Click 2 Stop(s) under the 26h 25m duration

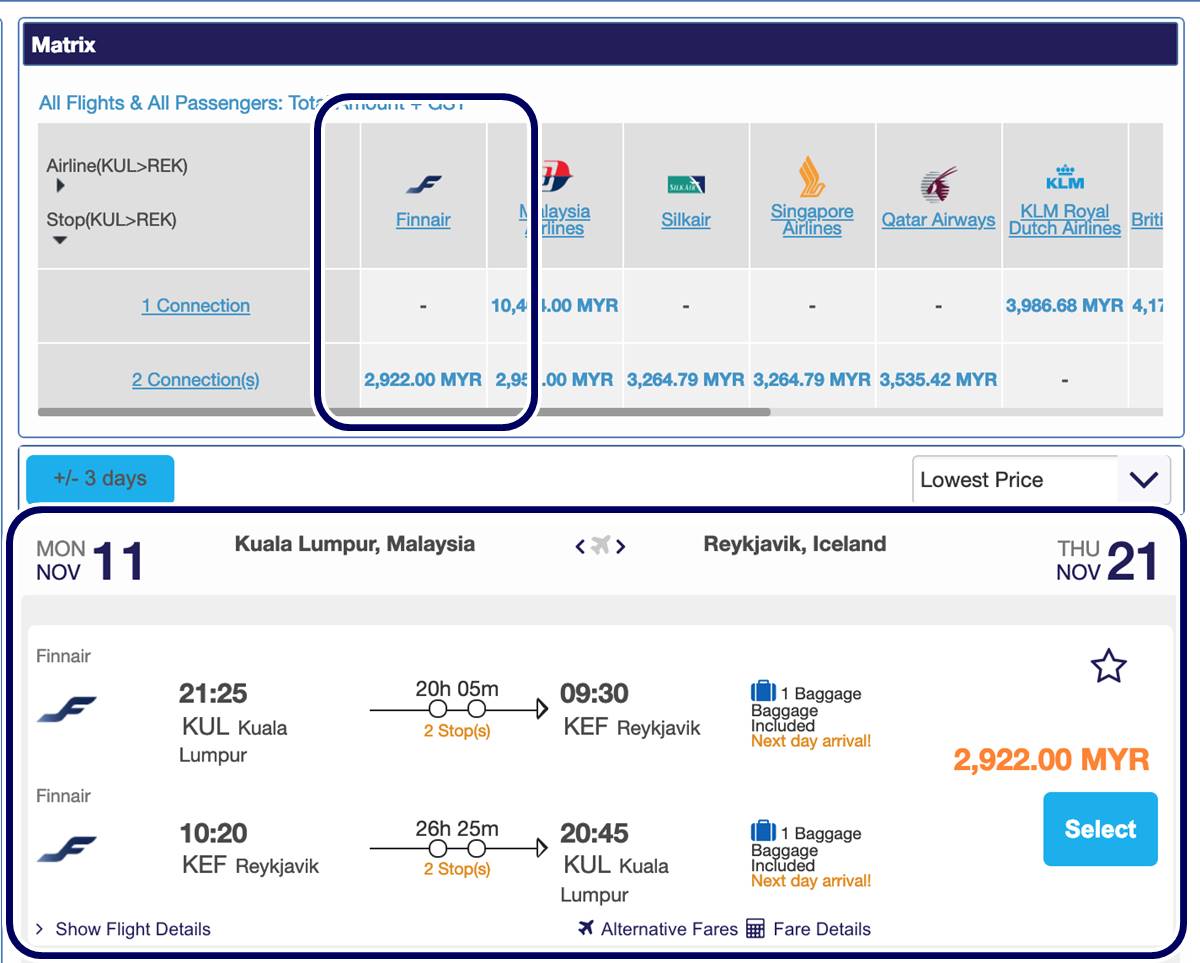[457, 869]
